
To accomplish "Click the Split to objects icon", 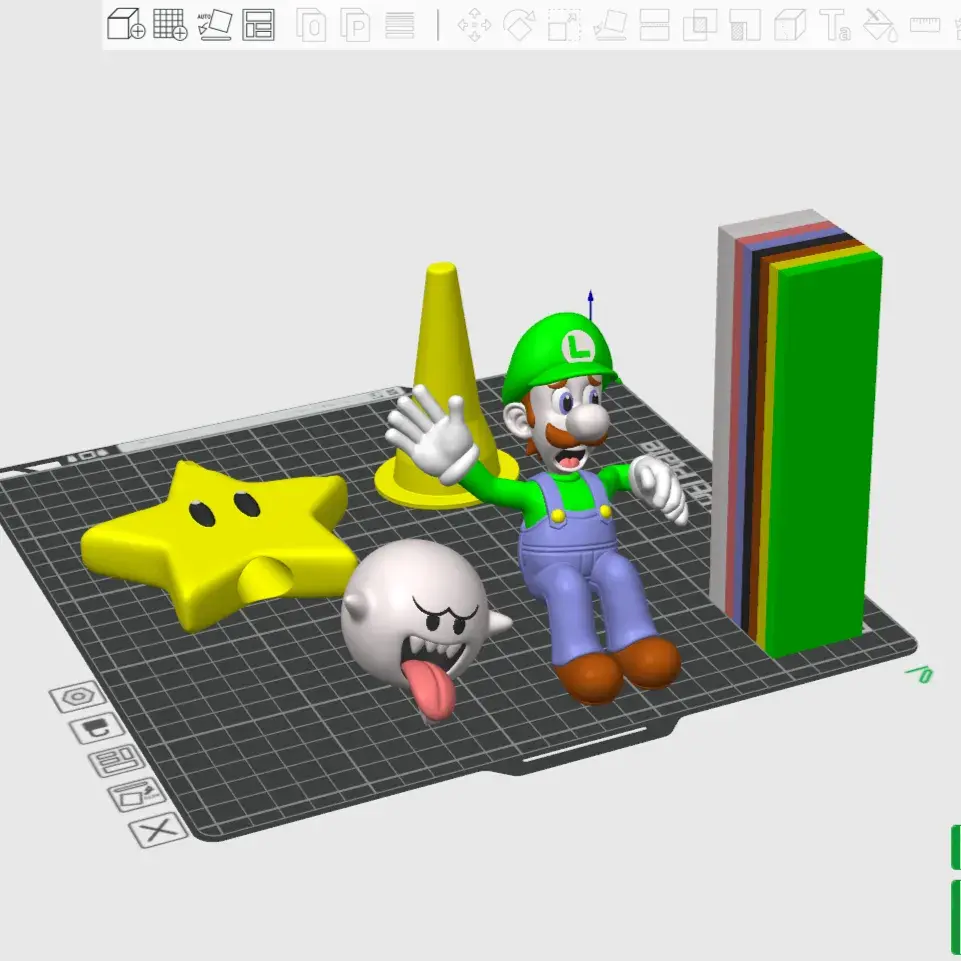I will (x=311, y=25).
